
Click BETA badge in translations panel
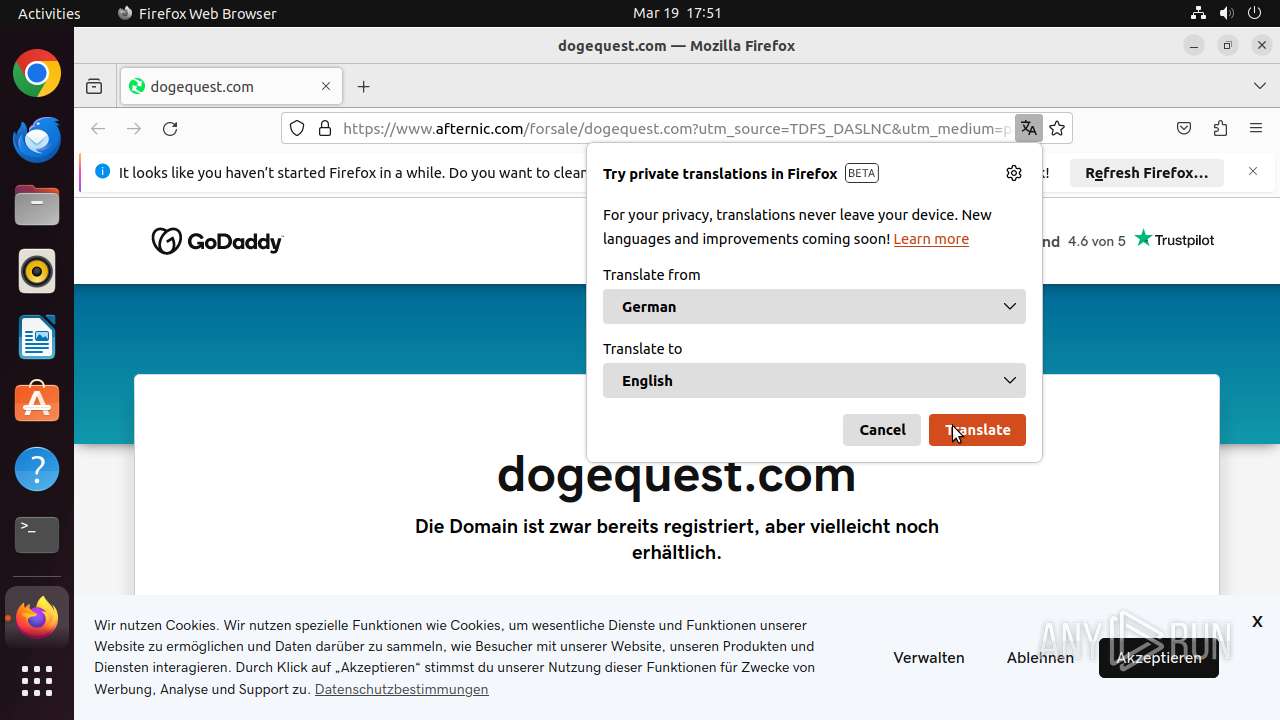click(861, 173)
